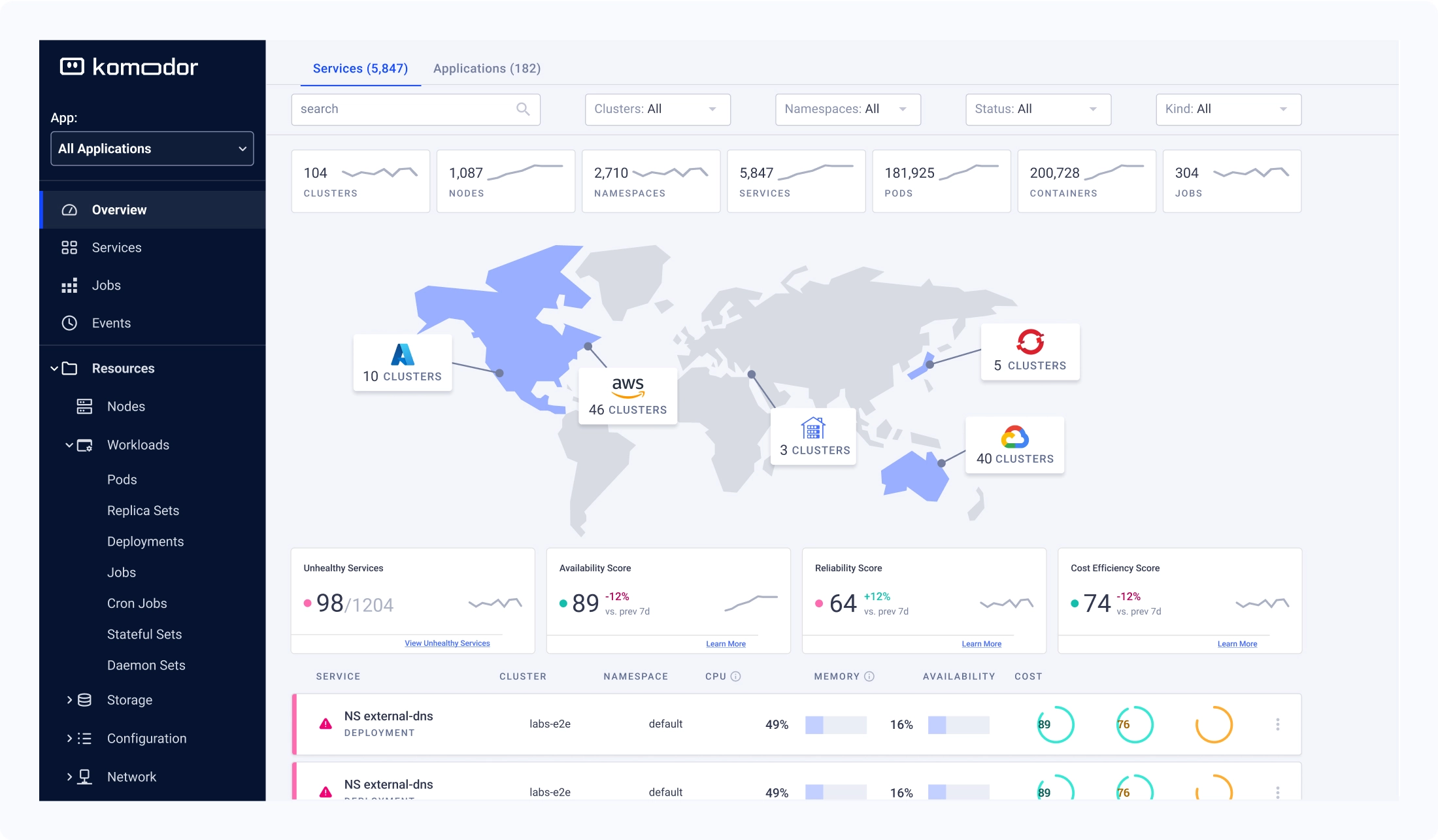The height and width of the screenshot is (840, 1438).
Task: Open Jobs under Workloads
Action: (x=122, y=573)
